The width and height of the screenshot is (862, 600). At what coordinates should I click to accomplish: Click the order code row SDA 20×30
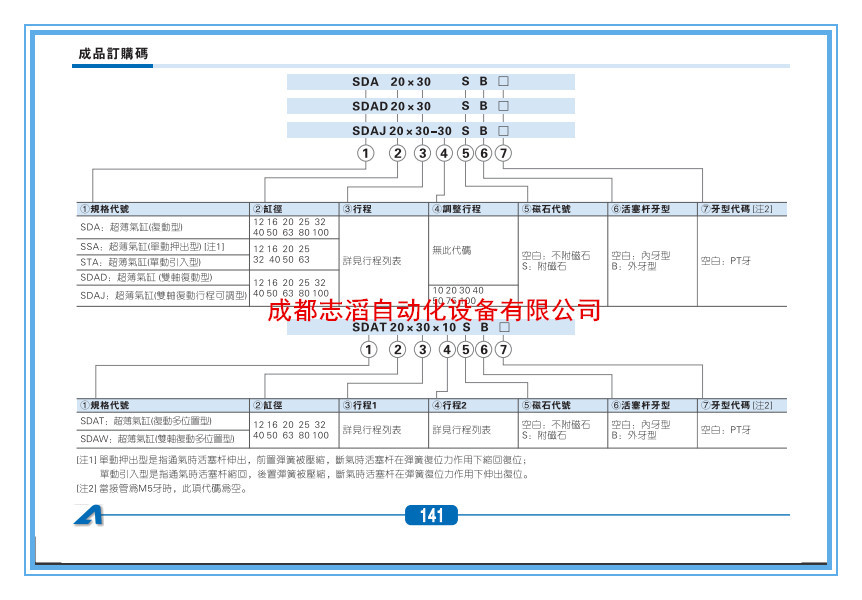[x=430, y=81]
